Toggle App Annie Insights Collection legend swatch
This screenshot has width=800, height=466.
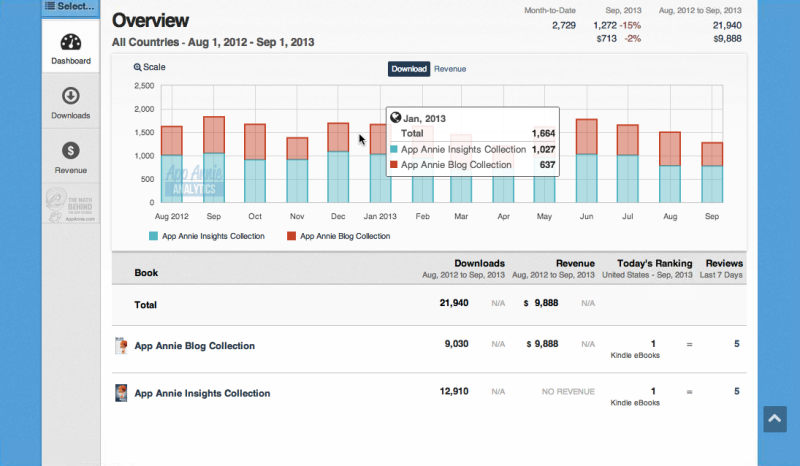(x=153, y=236)
